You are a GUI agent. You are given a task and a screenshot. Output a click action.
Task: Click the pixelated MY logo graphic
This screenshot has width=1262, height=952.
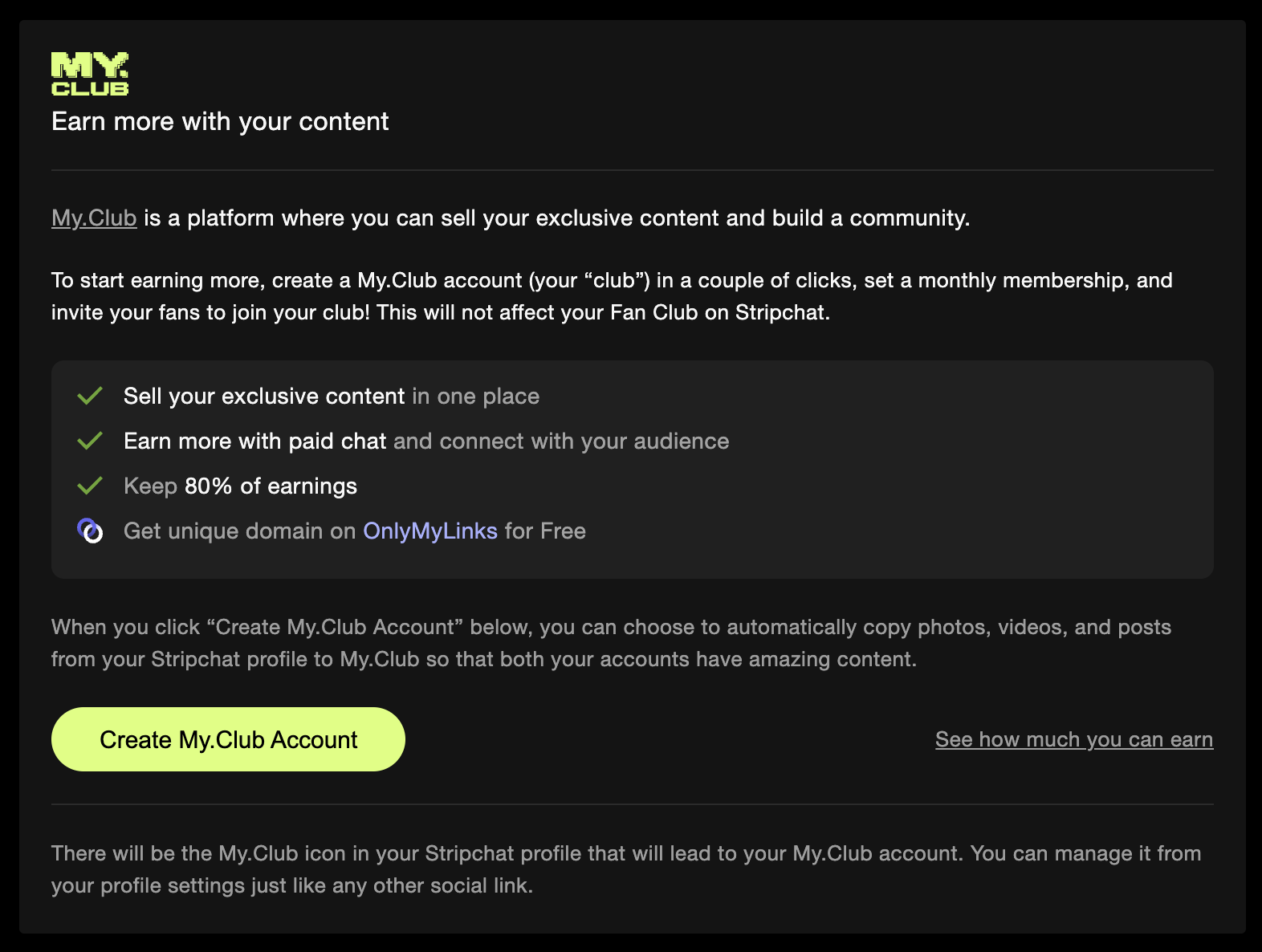[x=90, y=64]
